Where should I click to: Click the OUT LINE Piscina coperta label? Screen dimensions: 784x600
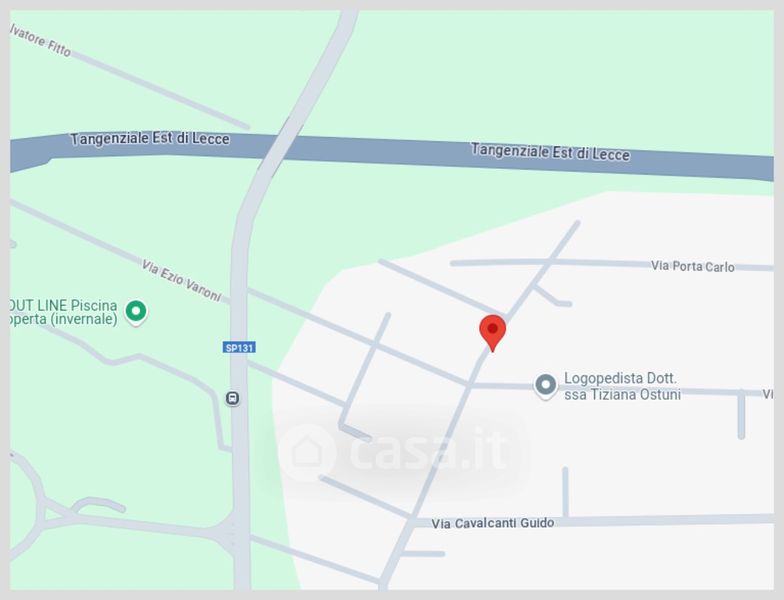(x=64, y=312)
